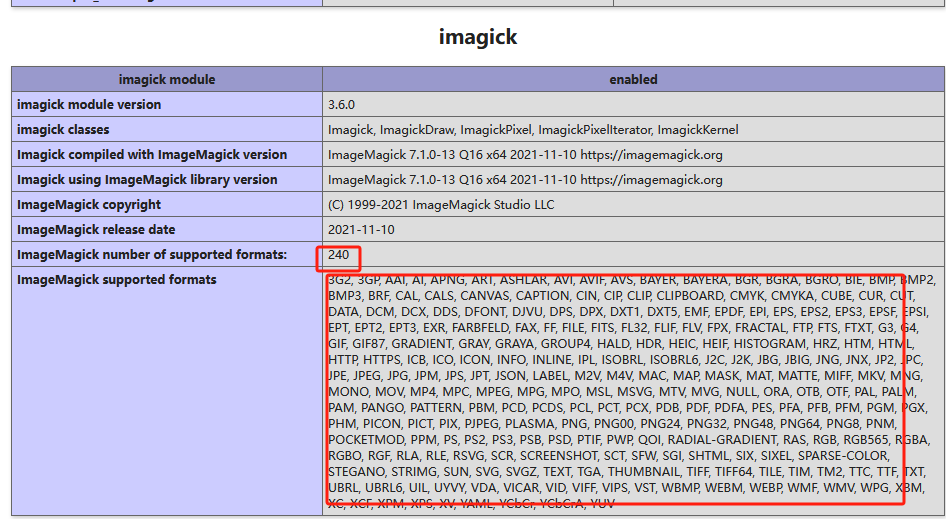Click "(C) 1999-2021 ImageMagick Studio LLC"

click(441, 205)
